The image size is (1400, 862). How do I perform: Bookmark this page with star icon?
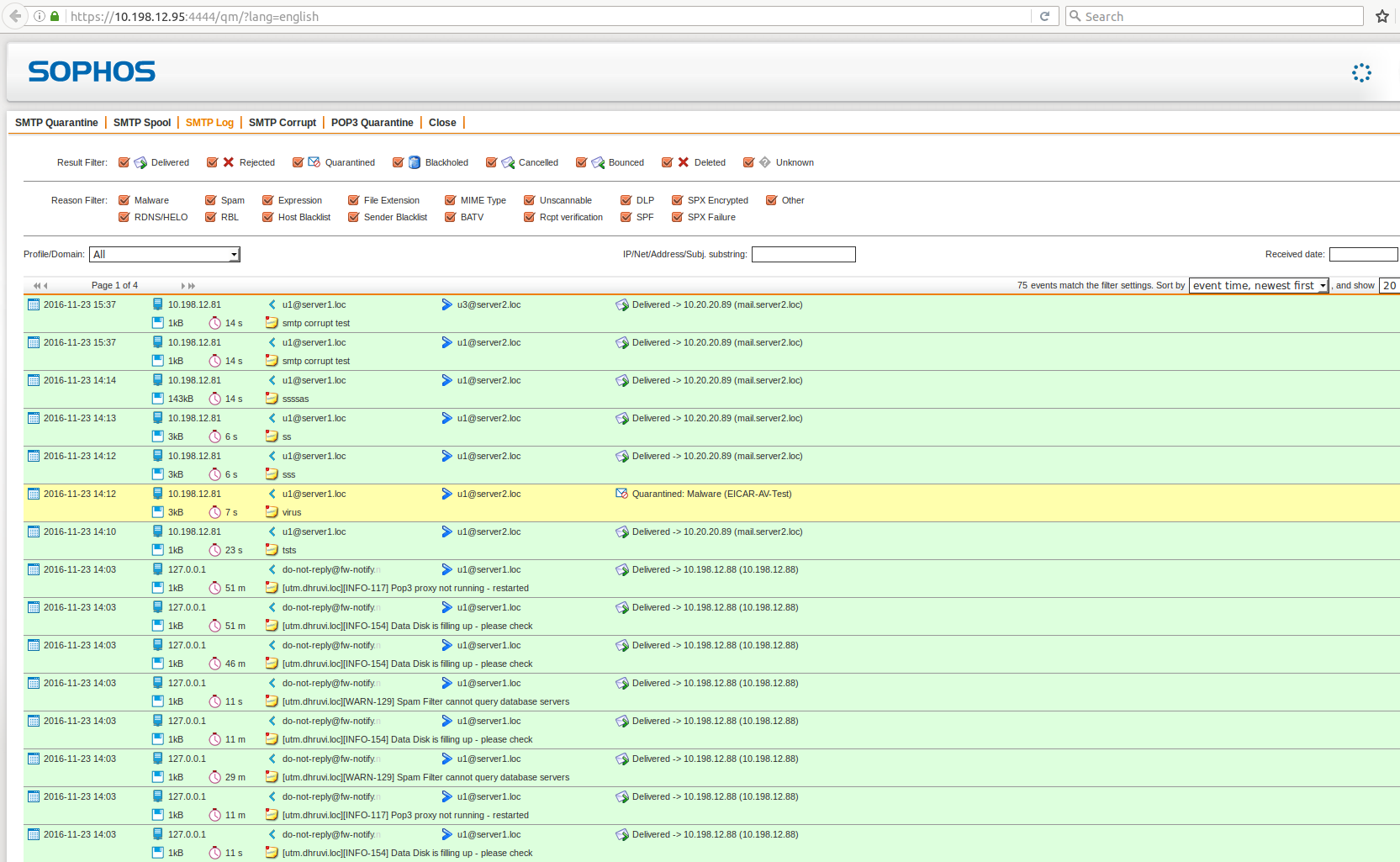[1382, 16]
